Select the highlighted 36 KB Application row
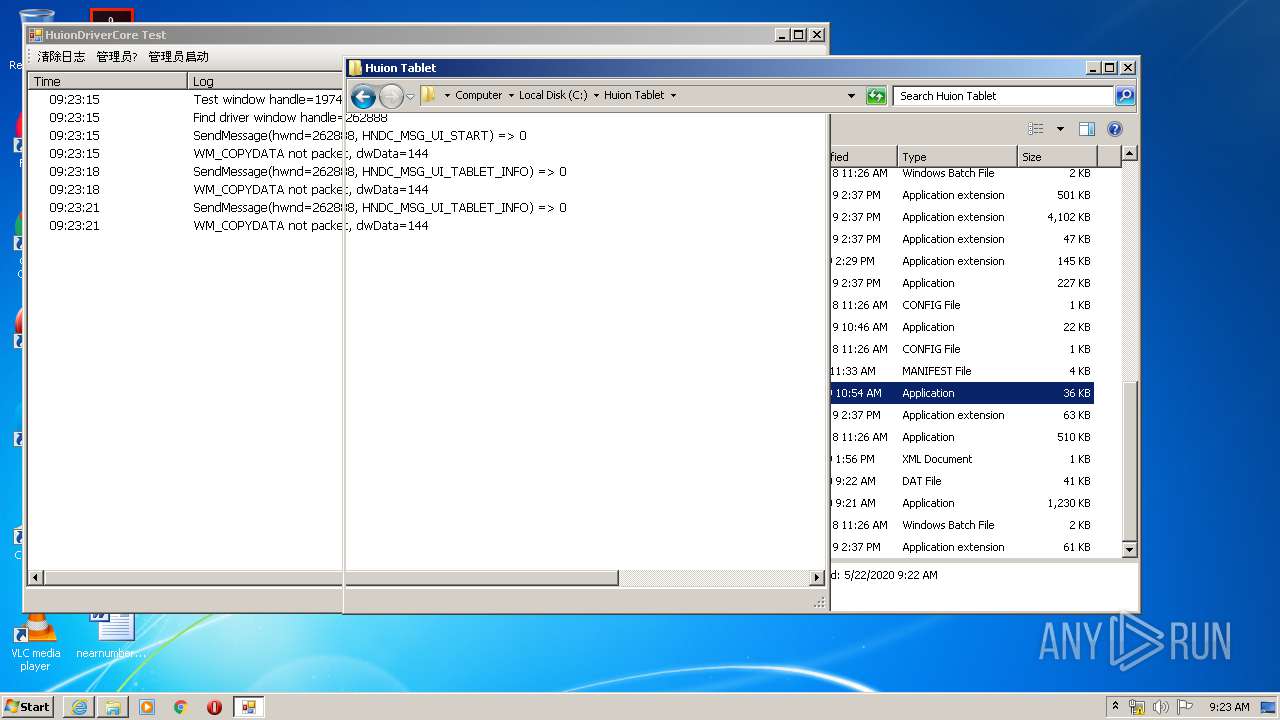 click(961, 393)
